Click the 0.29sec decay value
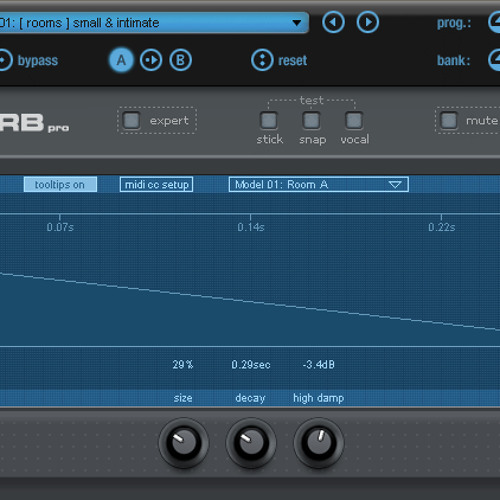The width and height of the screenshot is (500, 500). (x=251, y=364)
